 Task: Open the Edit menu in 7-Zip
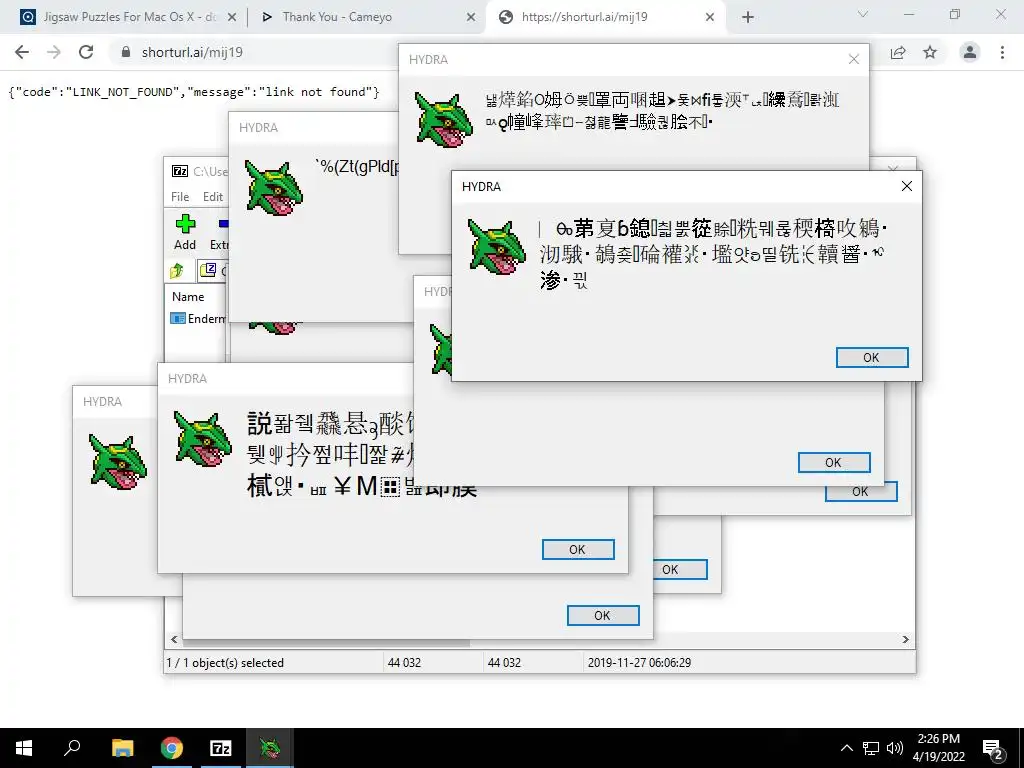pyautogui.click(x=213, y=197)
